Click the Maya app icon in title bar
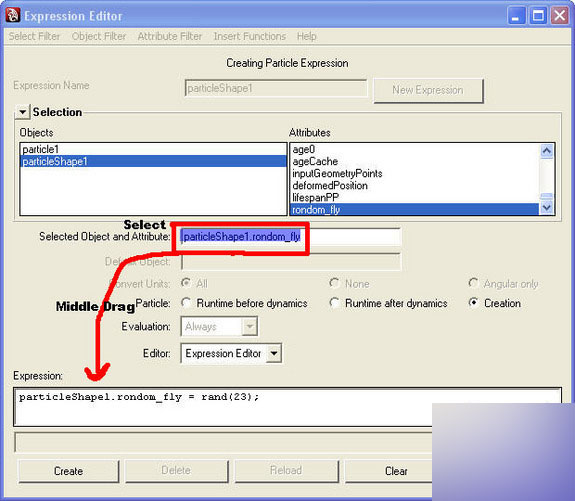Viewport: 575px width, 501px height. pyautogui.click(x=12, y=15)
